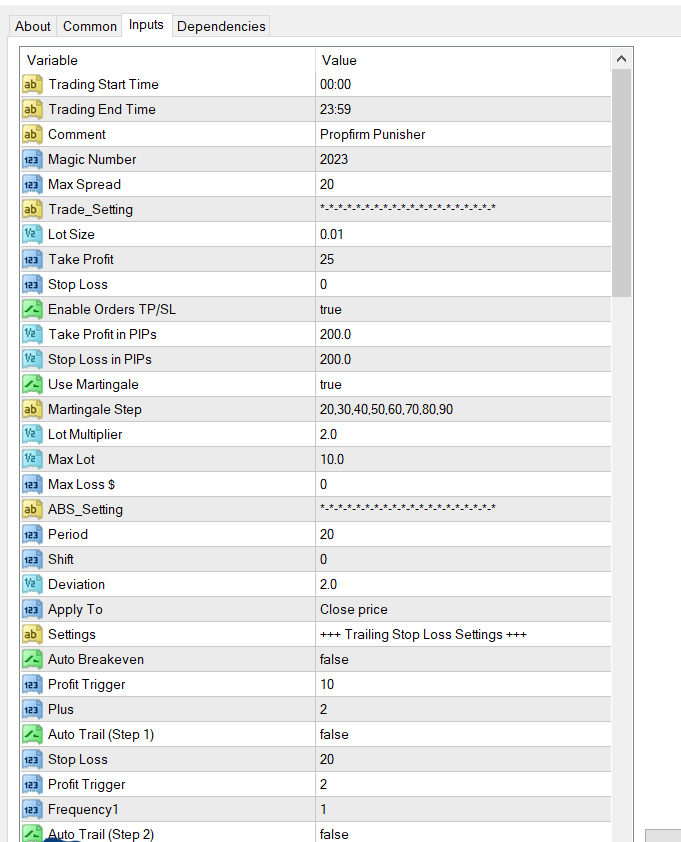The width and height of the screenshot is (681, 842).
Task: Select the Max Loss $ row label
Action: click(x=81, y=484)
